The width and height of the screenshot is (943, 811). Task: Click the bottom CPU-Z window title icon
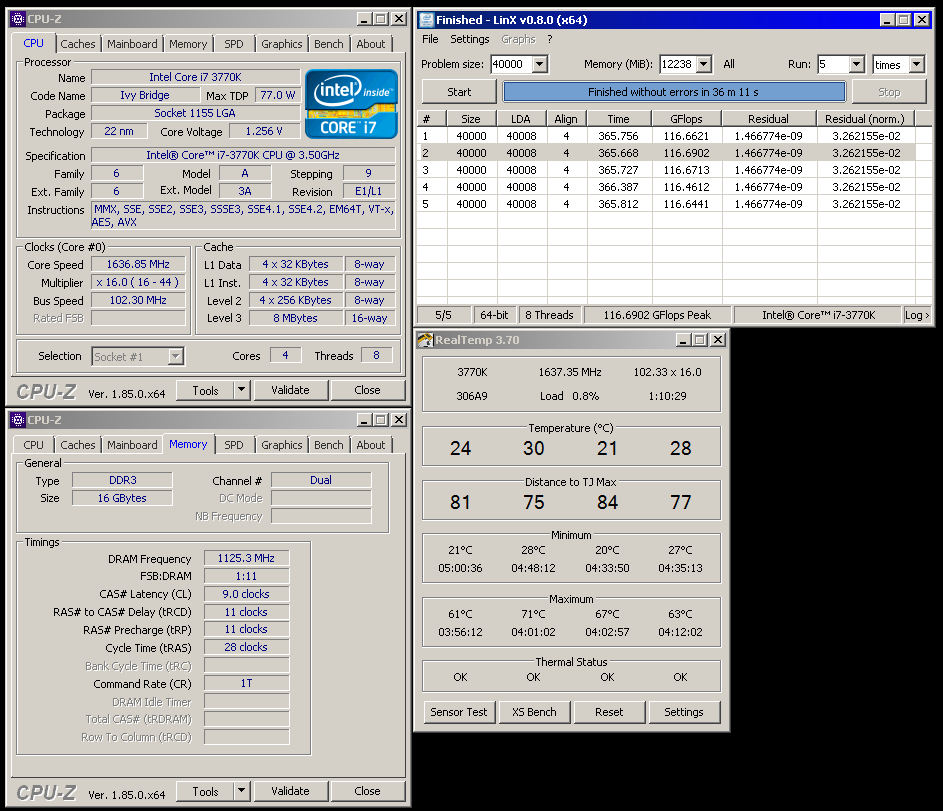18,420
